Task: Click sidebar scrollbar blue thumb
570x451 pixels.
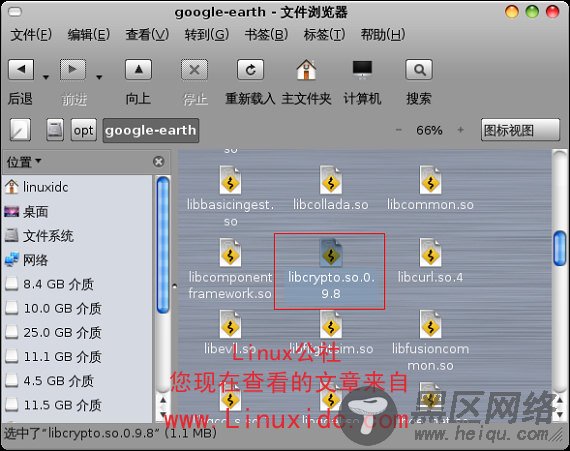Action: (163, 245)
